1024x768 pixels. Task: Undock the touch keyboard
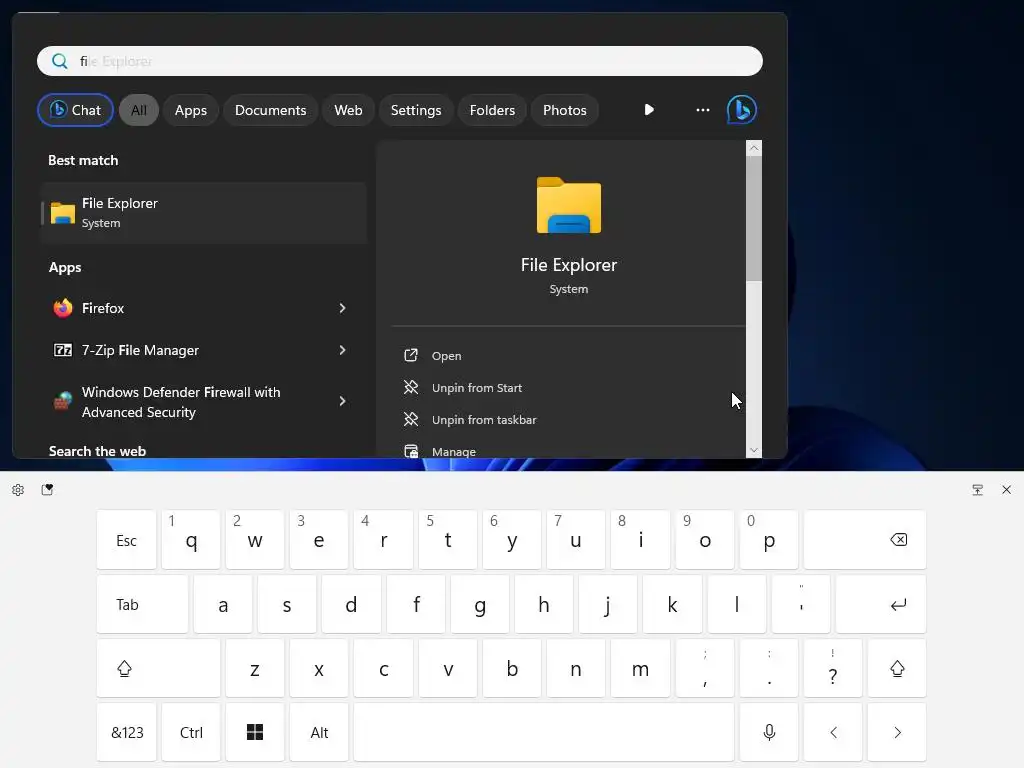pos(978,490)
